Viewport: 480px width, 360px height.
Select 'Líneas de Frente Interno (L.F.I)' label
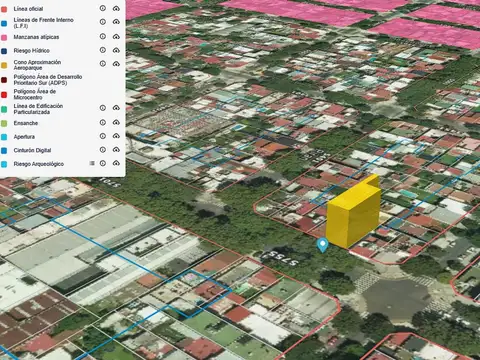pos(43,23)
